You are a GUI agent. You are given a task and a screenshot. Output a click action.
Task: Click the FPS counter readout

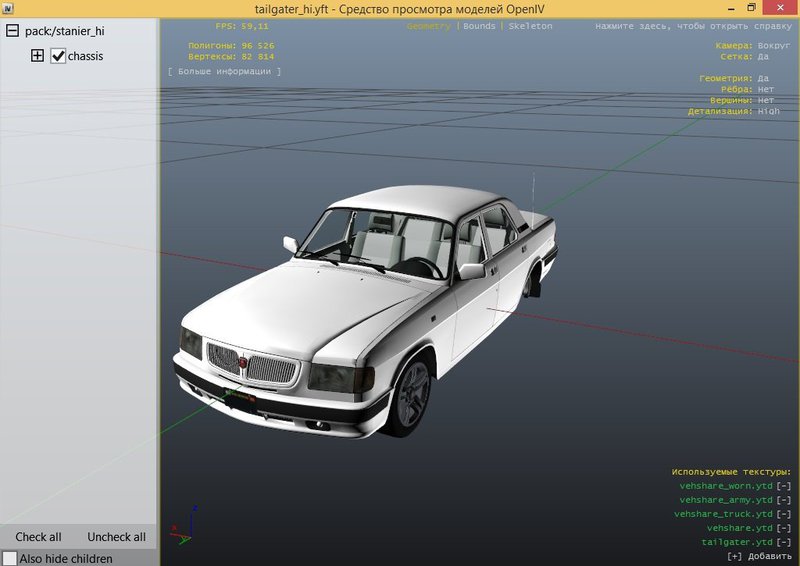click(242, 26)
